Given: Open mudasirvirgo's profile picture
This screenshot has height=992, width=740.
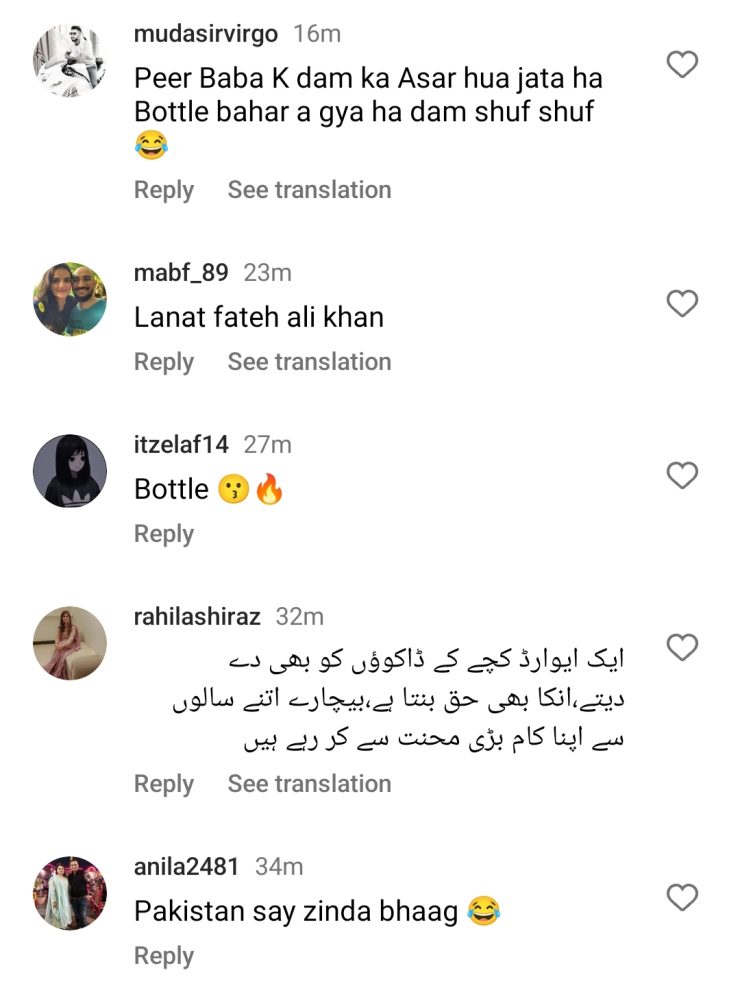Looking at the screenshot, I should [x=70, y=62].
